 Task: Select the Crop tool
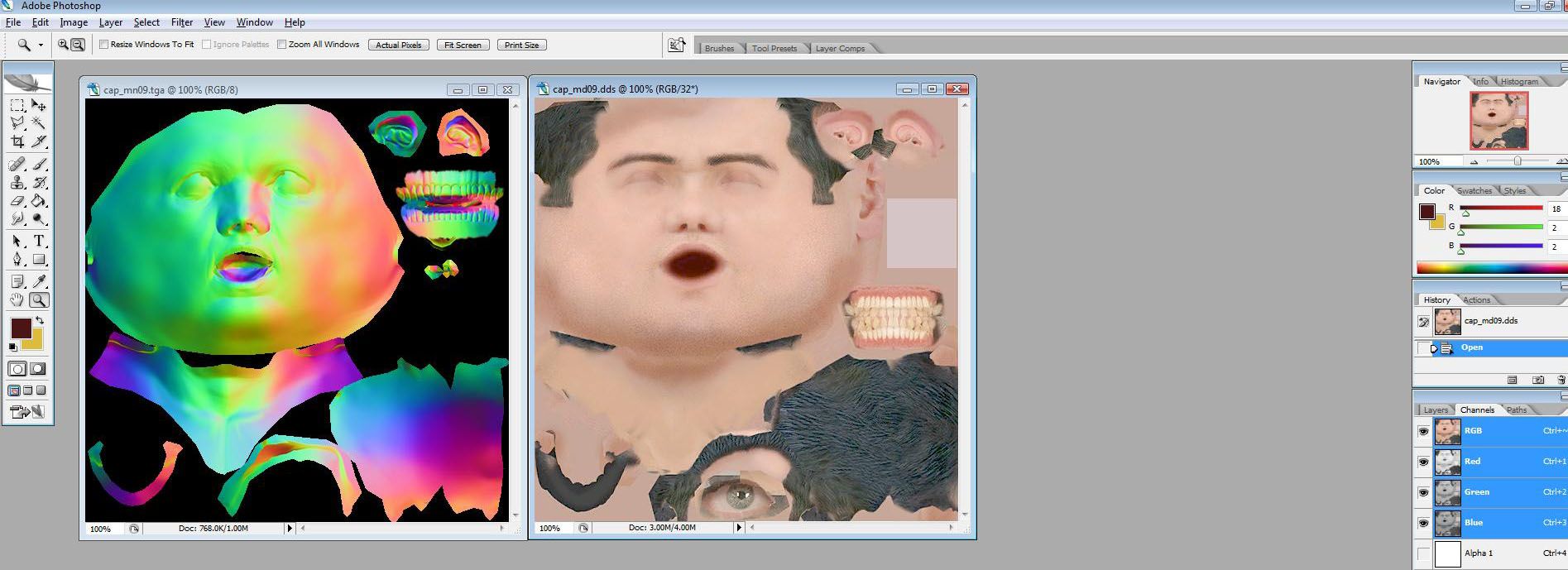pyautogui.click(x=17, y=141)
